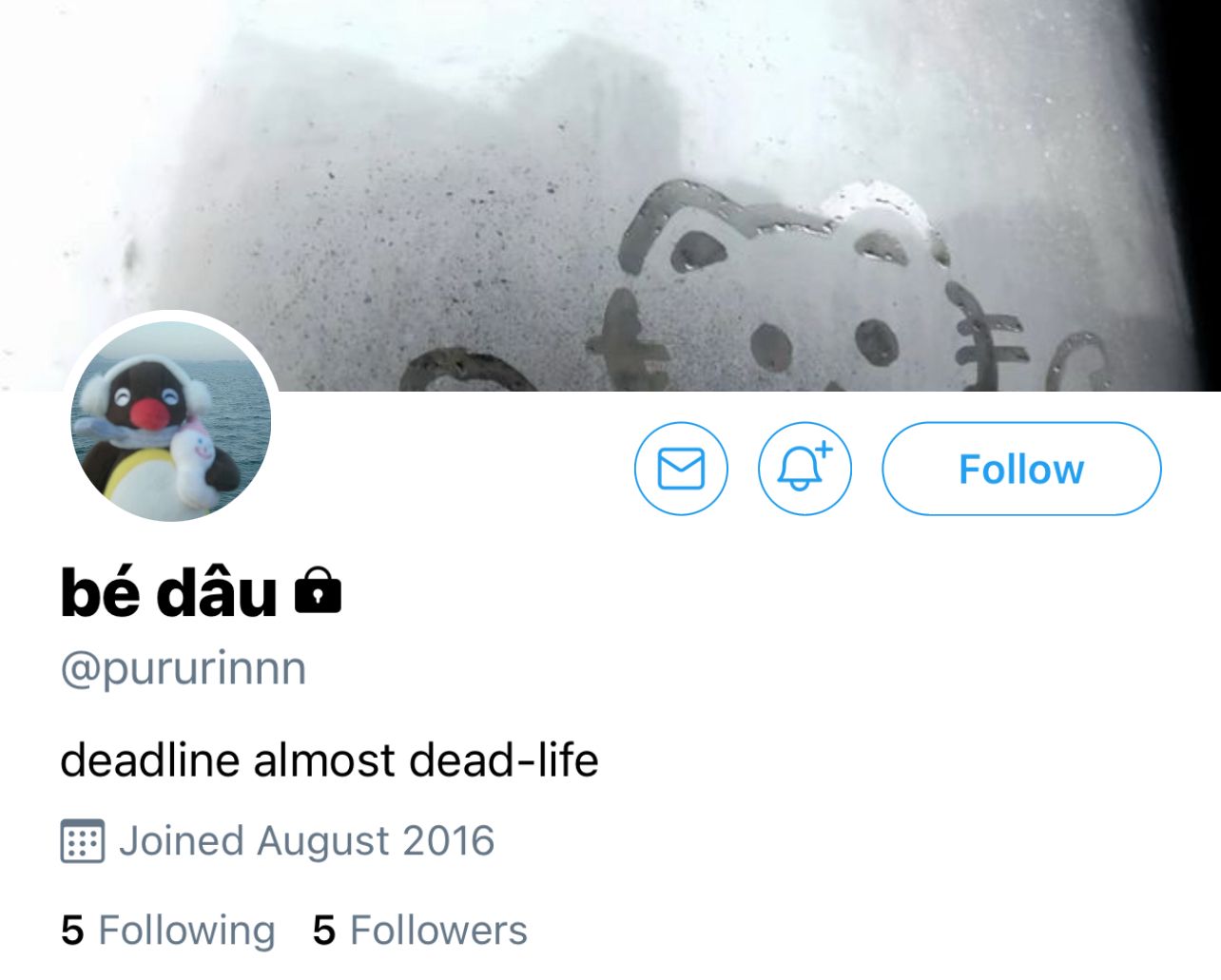Select the display name bé dâu
Viewport: 1221px width, 980px height.
(168, 591)
